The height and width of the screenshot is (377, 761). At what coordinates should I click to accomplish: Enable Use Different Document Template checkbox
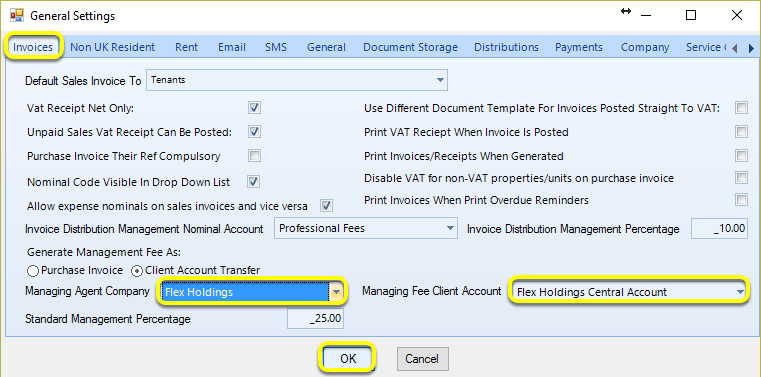point(741,108)
